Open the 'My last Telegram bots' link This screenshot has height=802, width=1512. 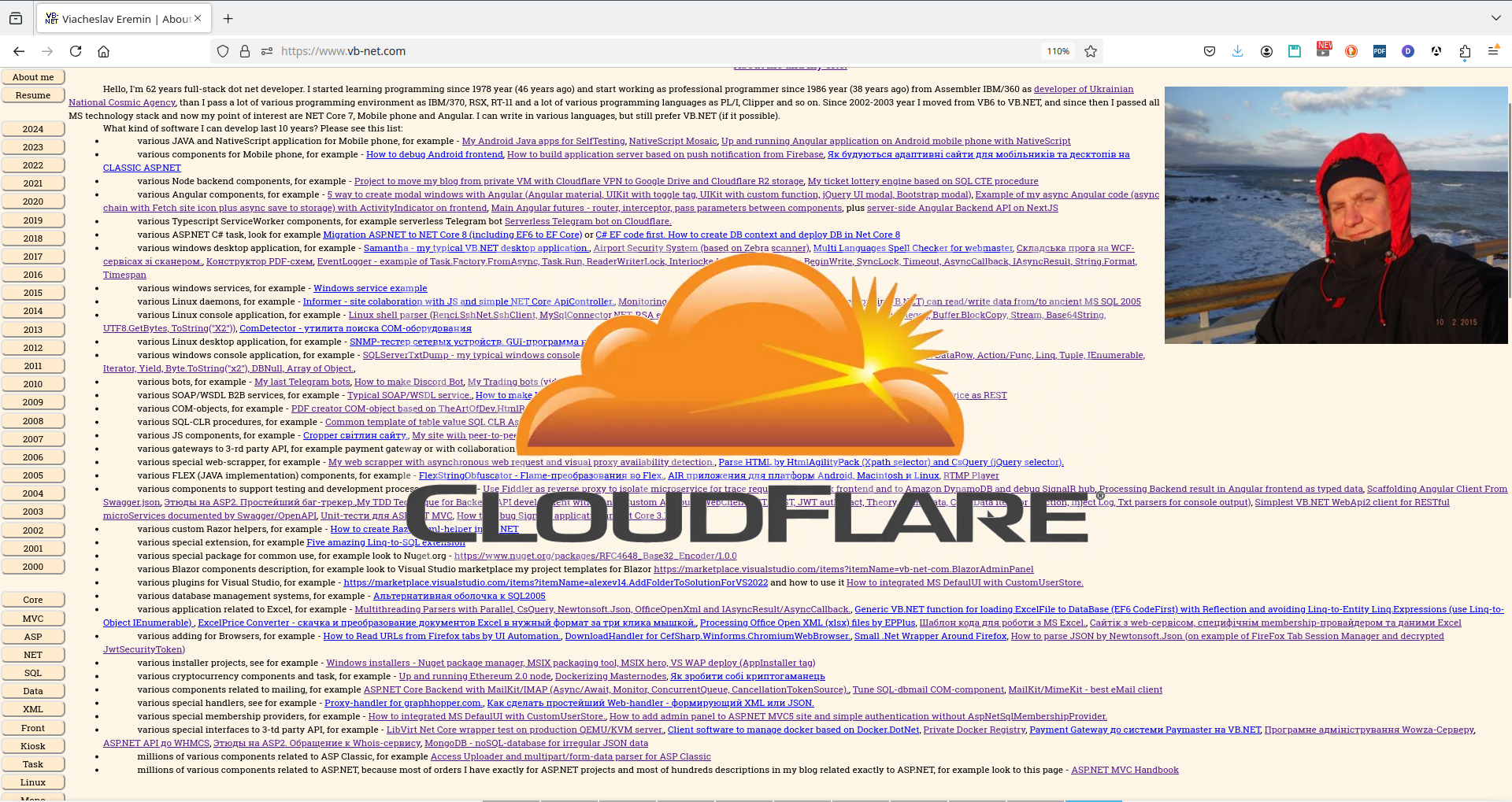tap(302, 382)
